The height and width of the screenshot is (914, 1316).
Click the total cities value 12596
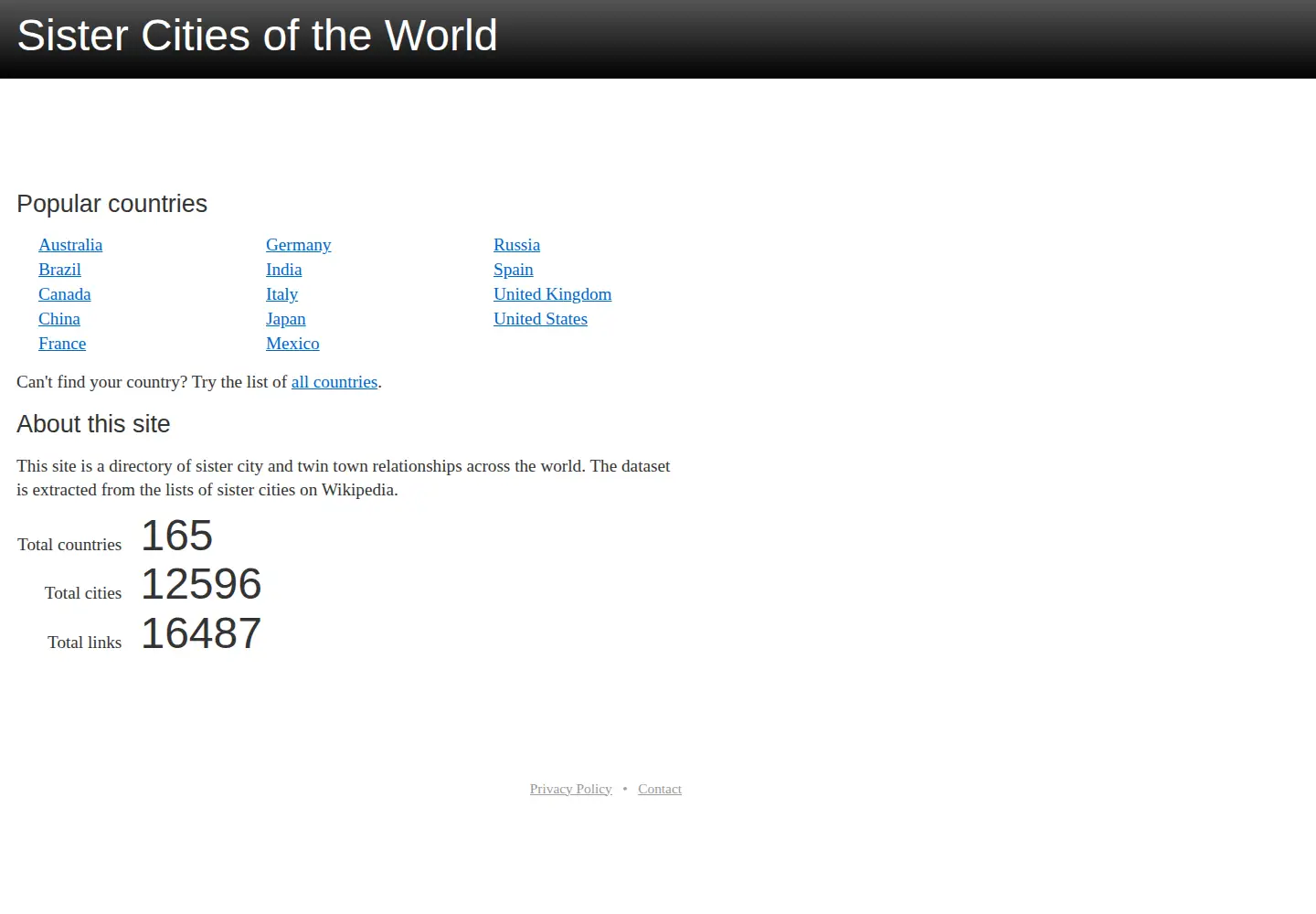[x=201, y=584]
